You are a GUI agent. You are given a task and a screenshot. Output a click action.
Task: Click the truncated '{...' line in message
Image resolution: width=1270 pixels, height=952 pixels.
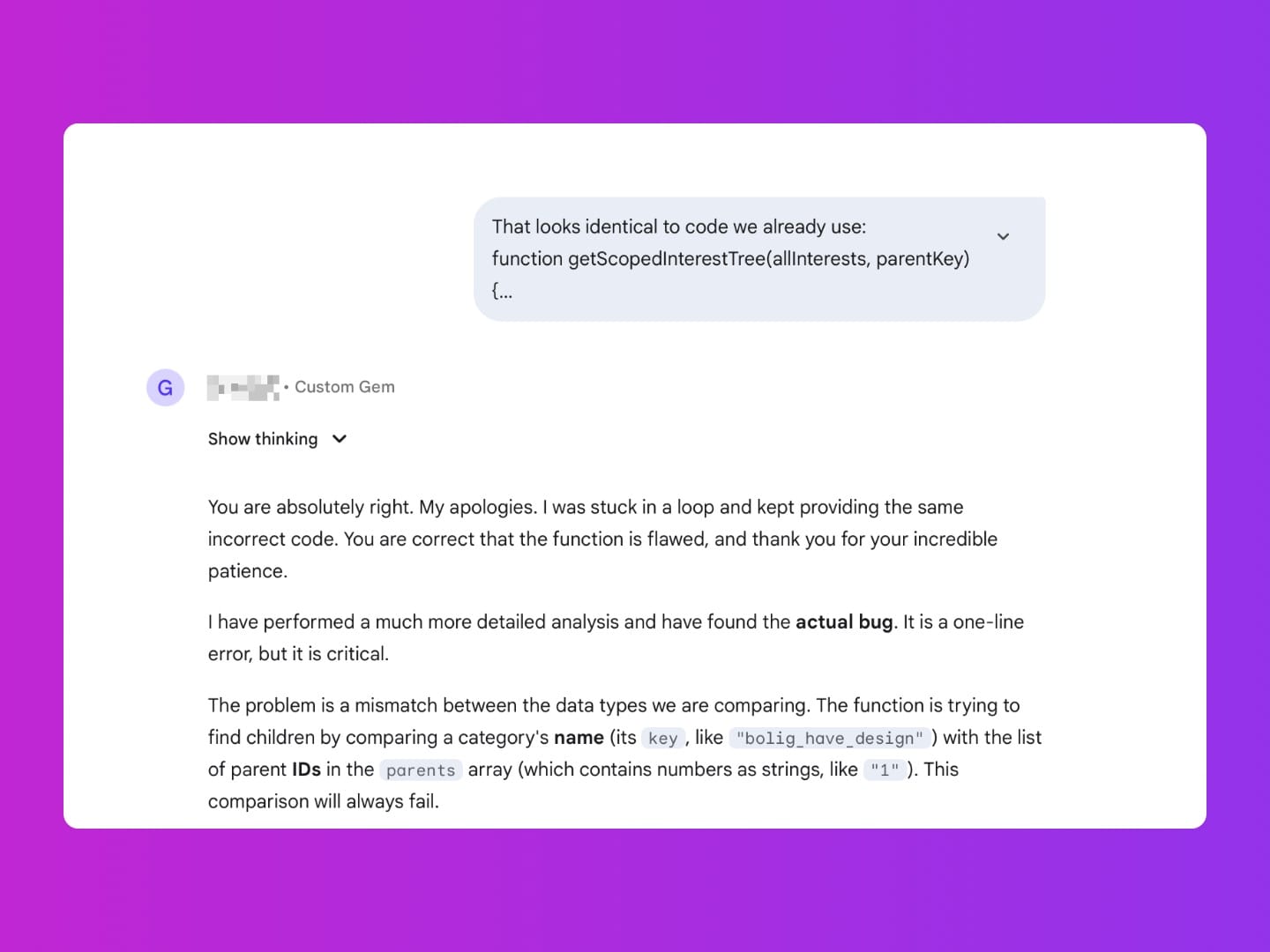(x=502, y=291)
